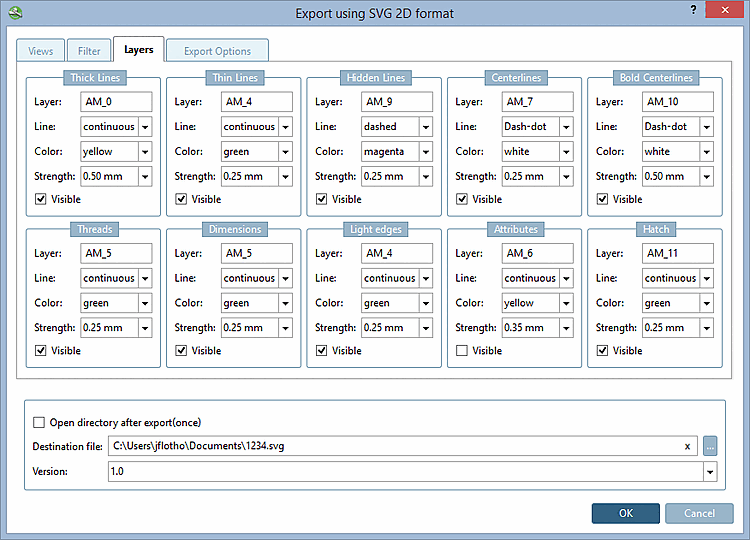Viewport: 750px width, 540px height.
Task: Open the Version dropdown
Action: [709, 471]
